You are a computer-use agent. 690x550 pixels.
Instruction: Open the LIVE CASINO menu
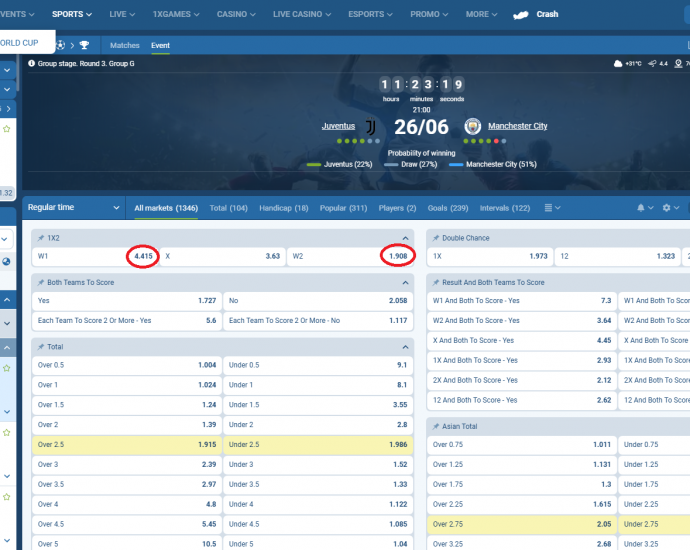[302, 14]
